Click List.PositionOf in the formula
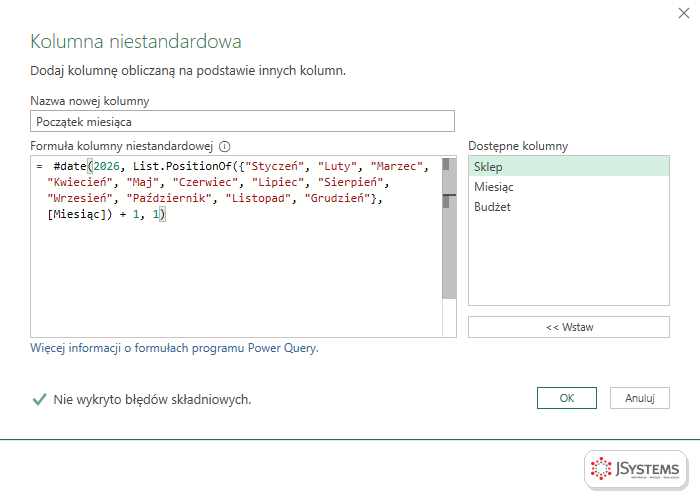The image size is (700, 497). click(x=182, y=166)
